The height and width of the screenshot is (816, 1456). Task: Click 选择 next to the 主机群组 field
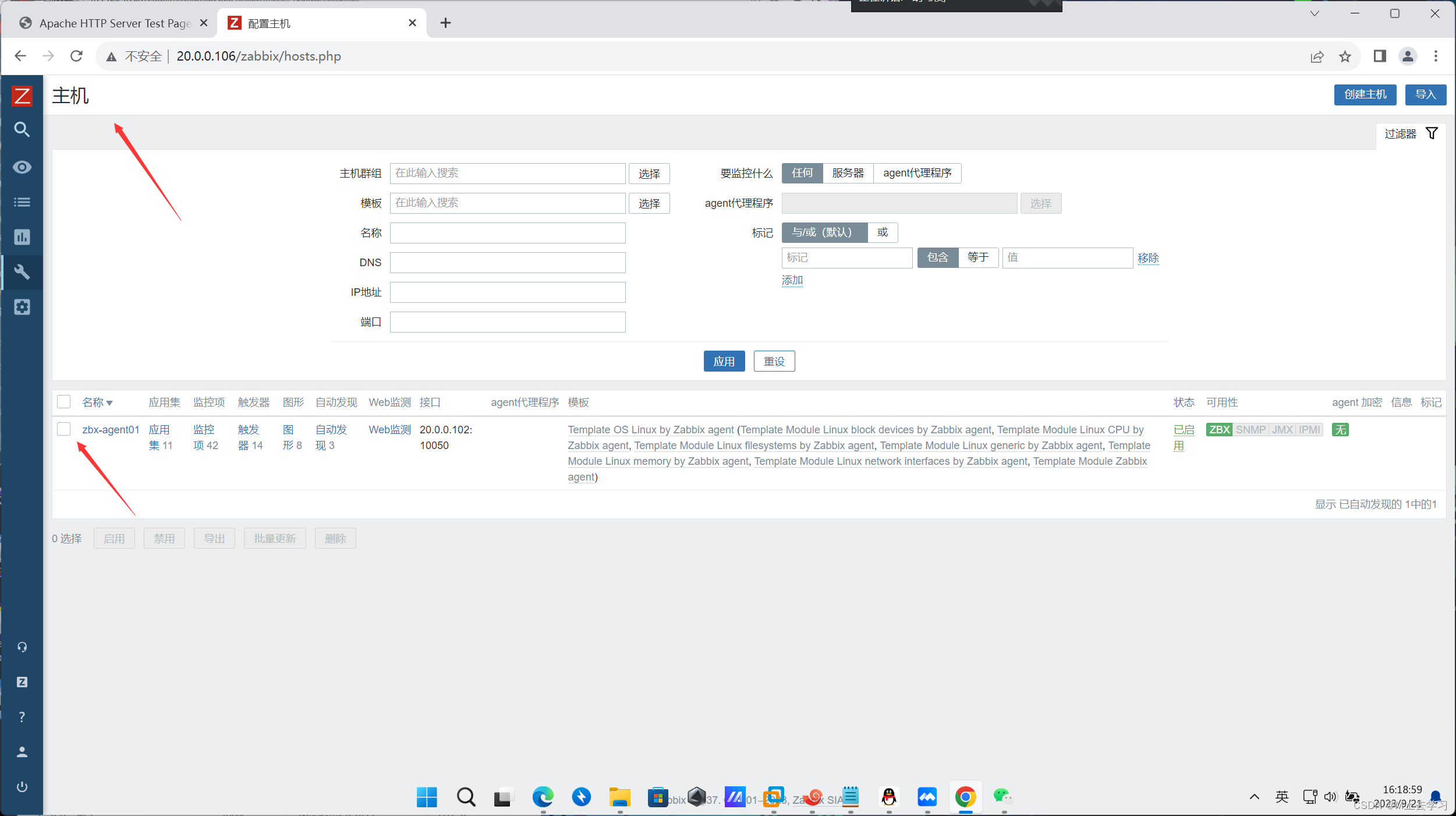649,174
